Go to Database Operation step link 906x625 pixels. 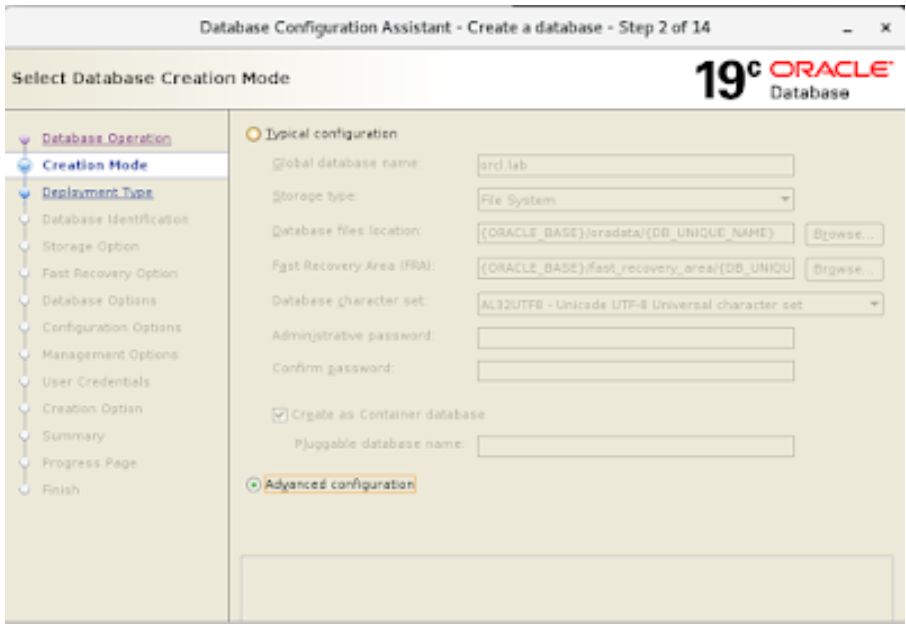[x=106, y=139]
